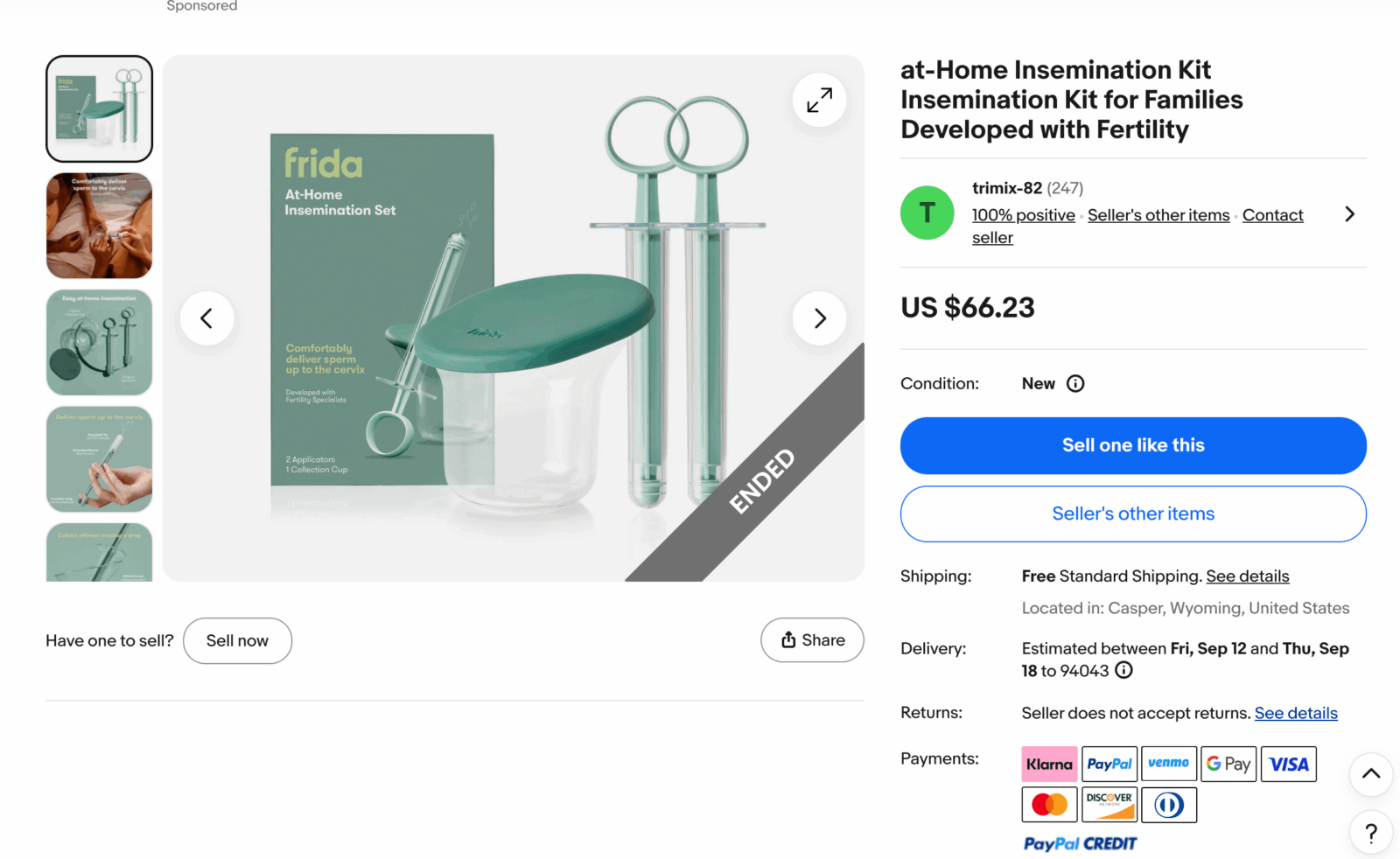View the 100% positive feedback link
1400x859 pixels.
[1023, 215]
